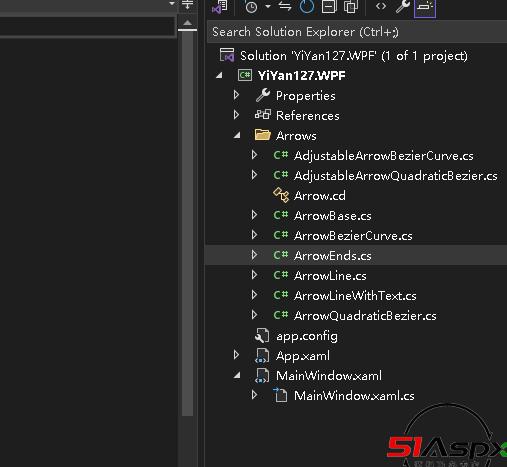Open ArrowLine.cs file

click(x=330, y=276)
